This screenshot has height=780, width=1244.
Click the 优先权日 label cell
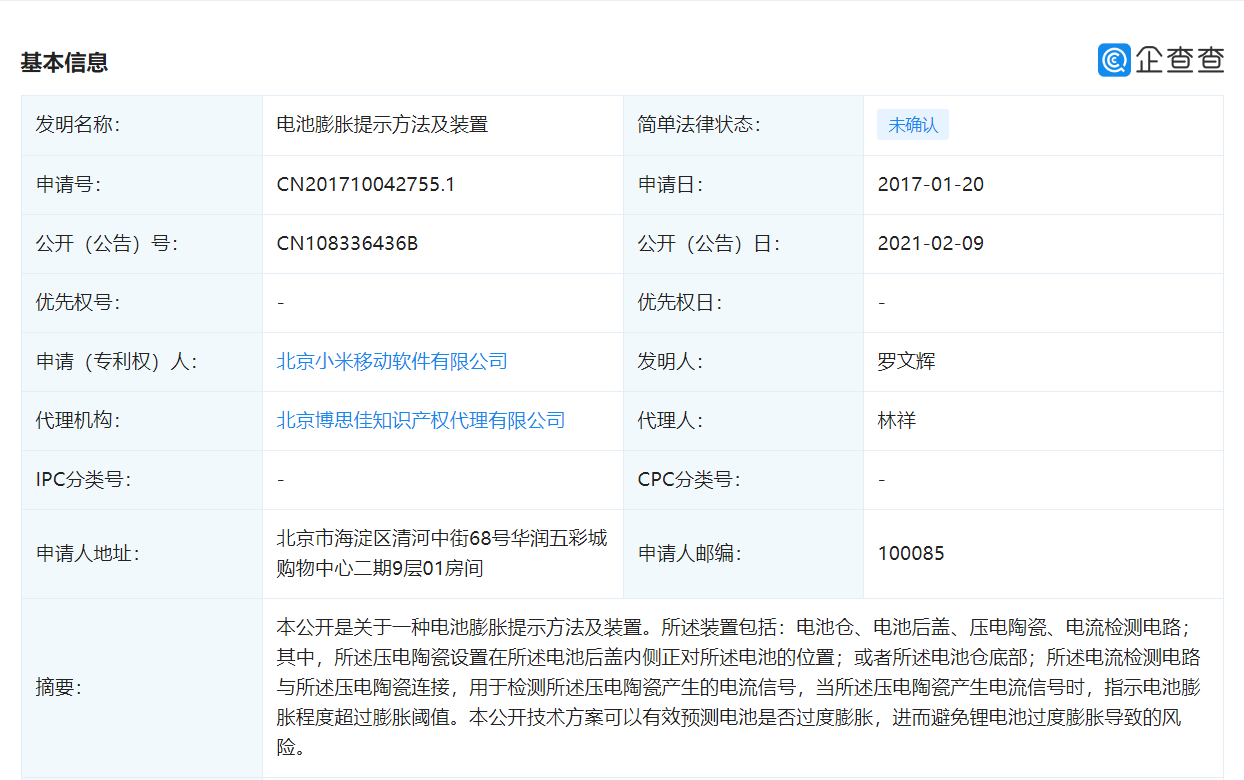point(743,303)
